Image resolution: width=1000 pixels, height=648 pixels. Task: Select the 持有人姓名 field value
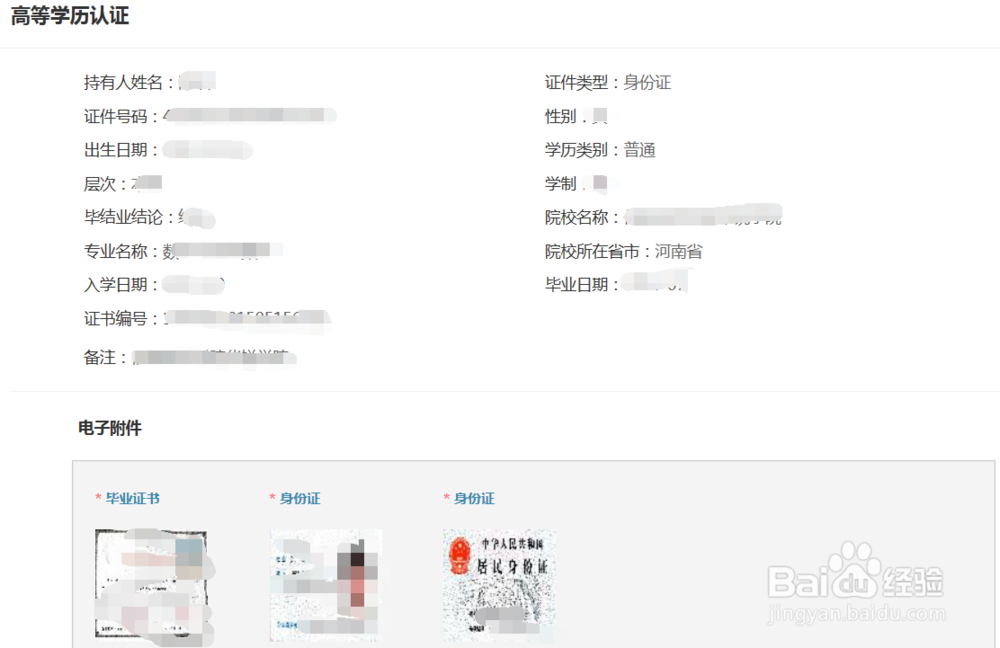pyautogui.click(x=197, y=82)
